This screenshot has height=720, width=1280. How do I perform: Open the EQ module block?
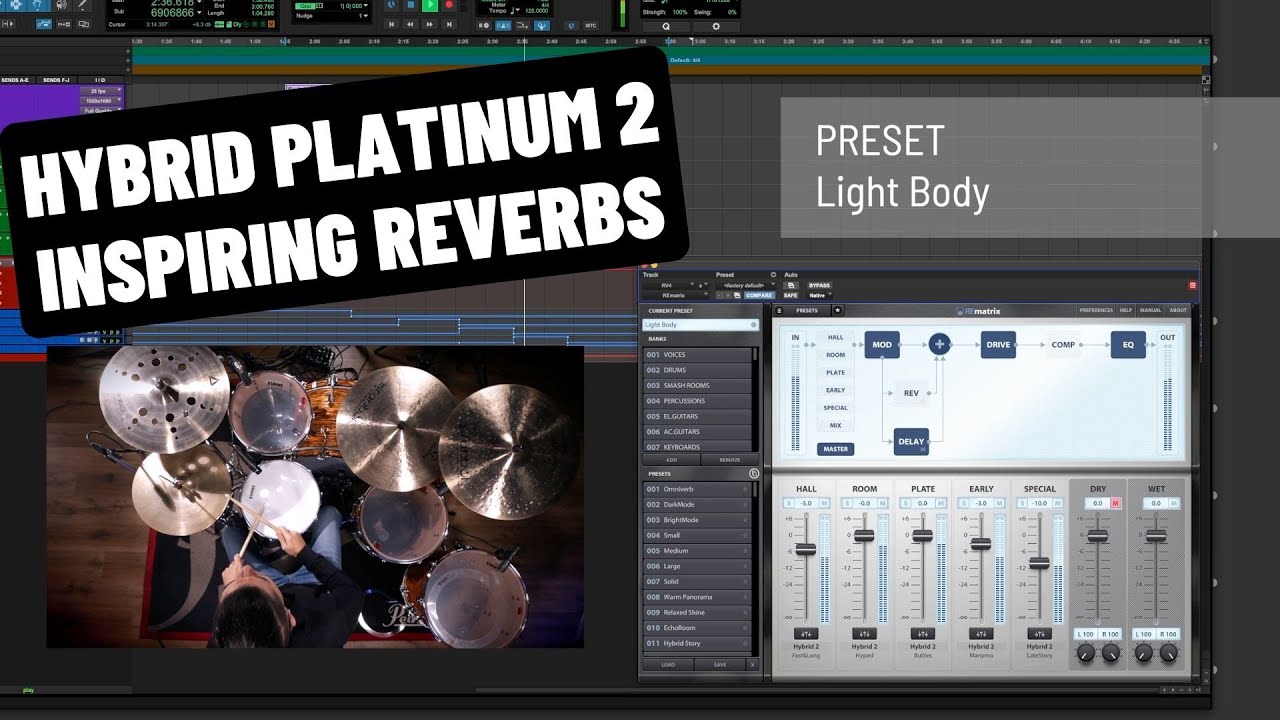[1128, 345]
